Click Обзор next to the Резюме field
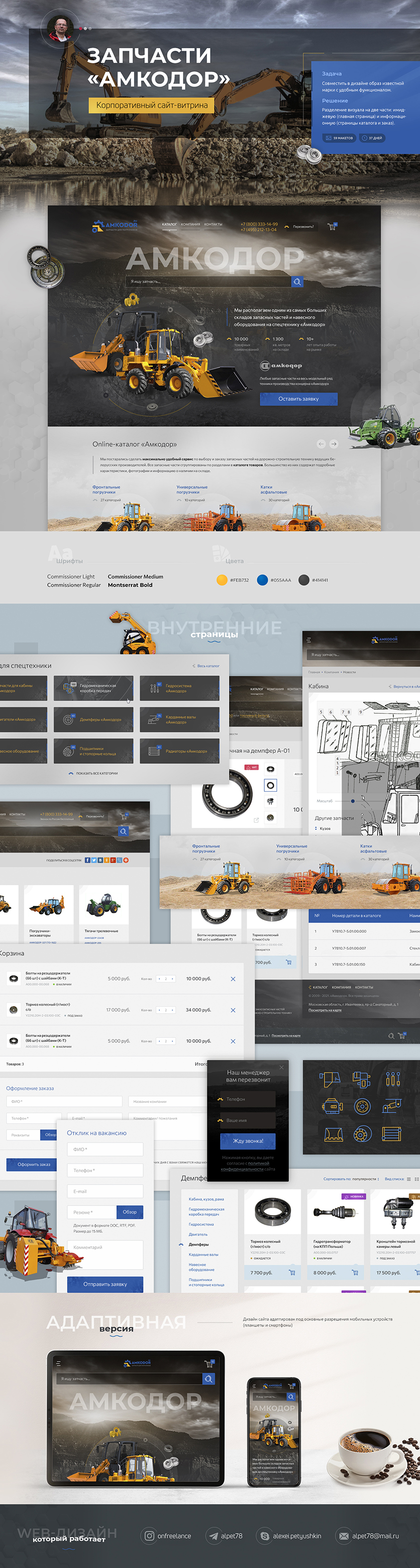The image size is (420, 1568). 130,1211
